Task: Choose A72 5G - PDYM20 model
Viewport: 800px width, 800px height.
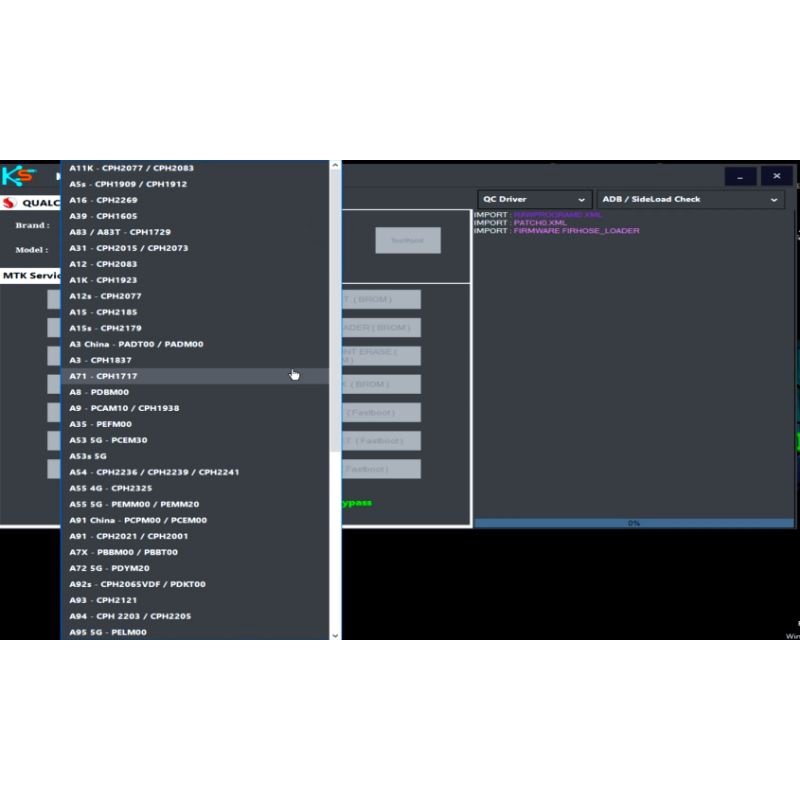Action: [x=195, y=568]
